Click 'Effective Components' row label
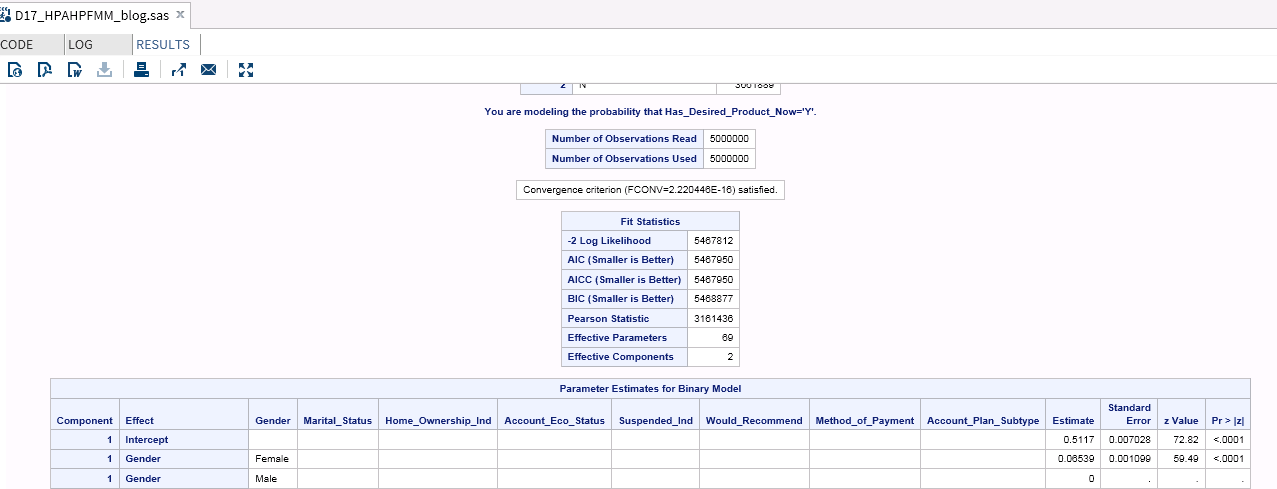1277x489 pixels. coord(620,357)
